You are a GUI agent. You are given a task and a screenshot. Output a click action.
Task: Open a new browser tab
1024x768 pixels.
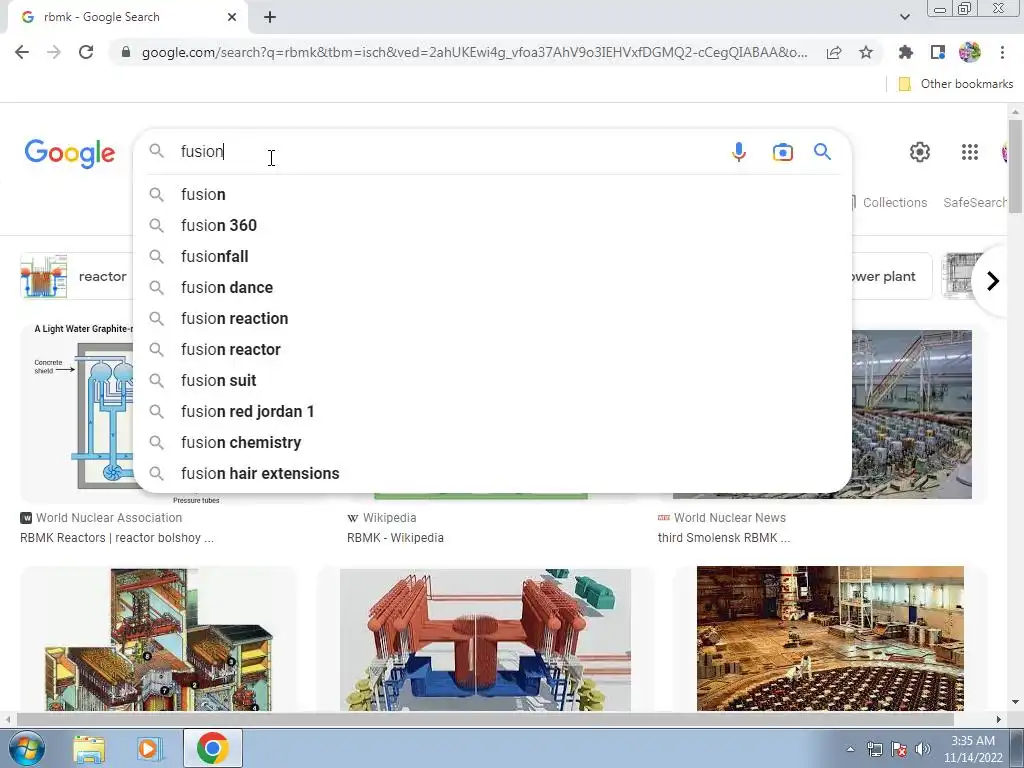click(270, 17)
